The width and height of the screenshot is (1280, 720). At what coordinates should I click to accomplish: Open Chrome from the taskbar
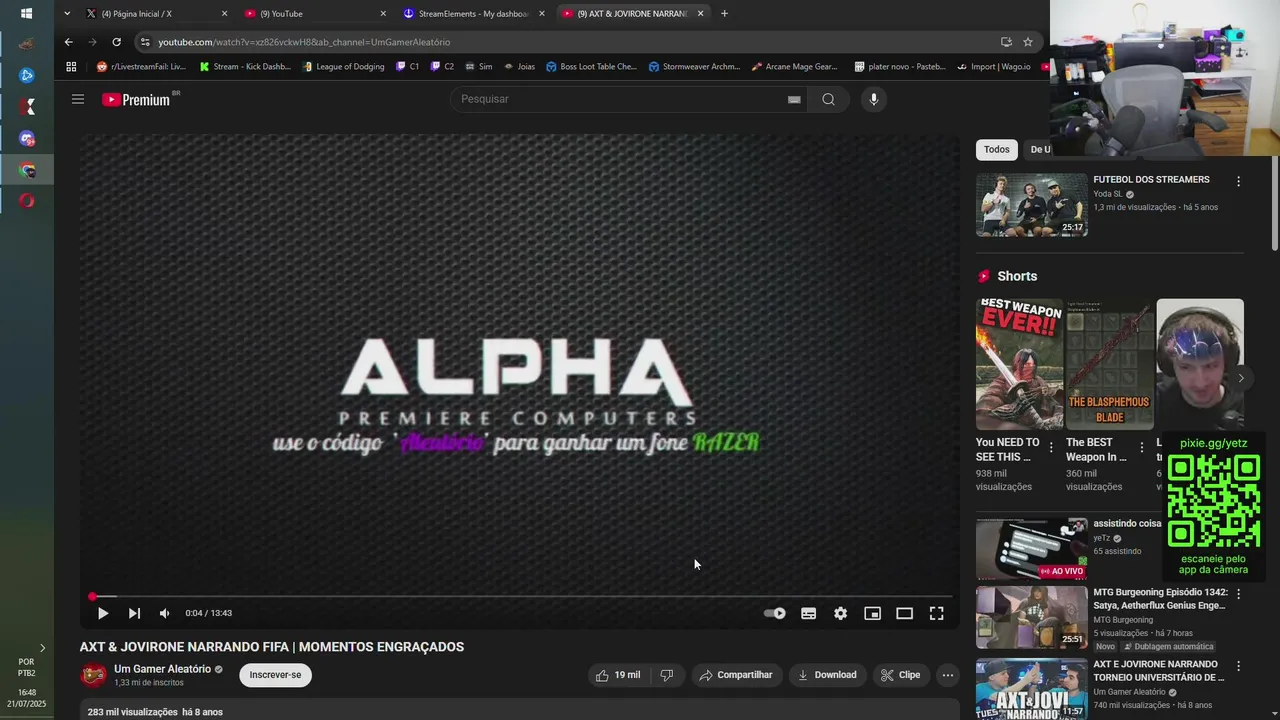27,171
